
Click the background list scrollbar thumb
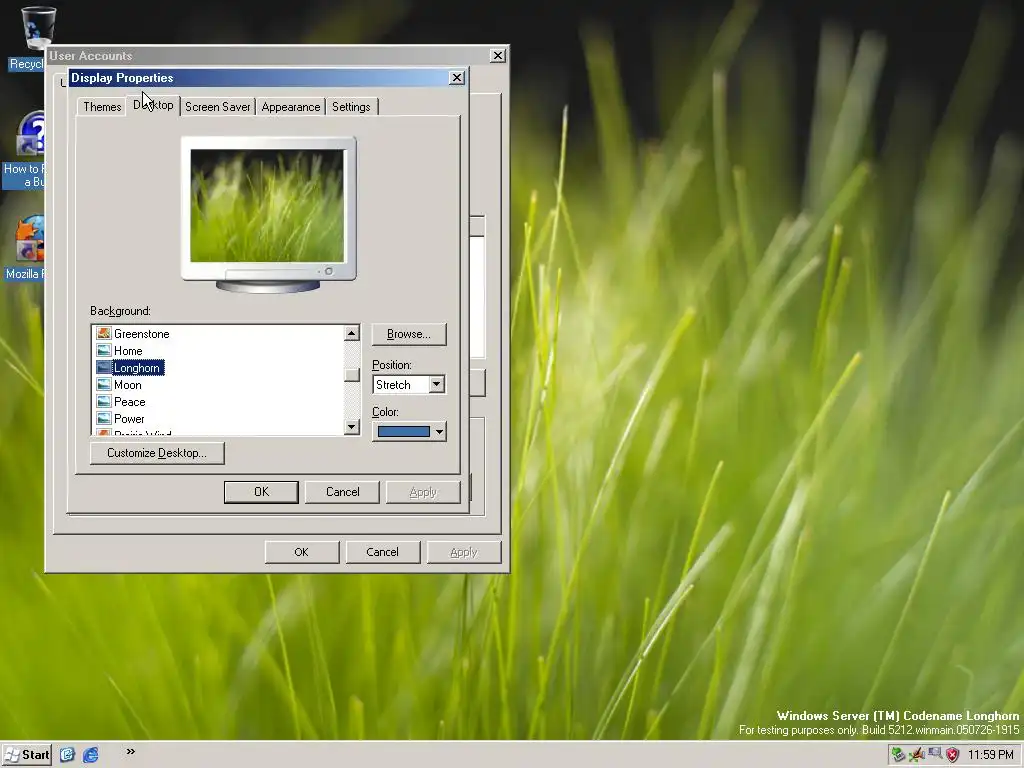pos(351,374)
